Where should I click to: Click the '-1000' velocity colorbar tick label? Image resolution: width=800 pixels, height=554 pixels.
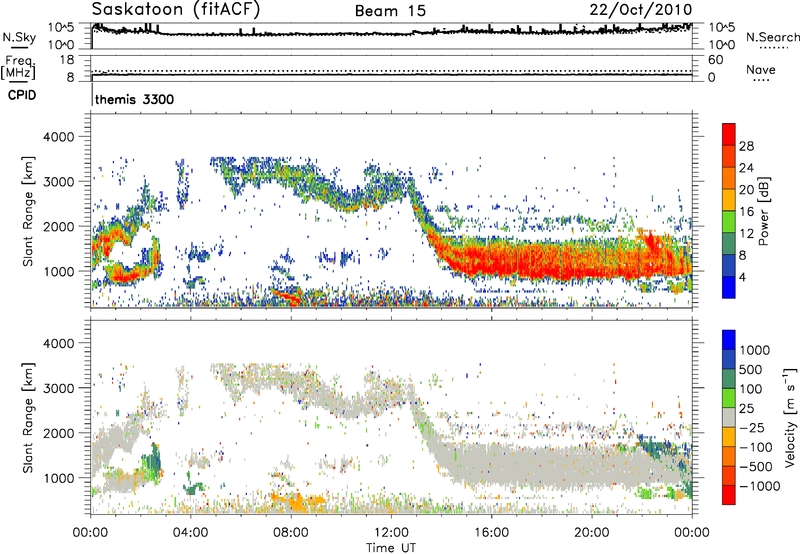(x=760, y=486)
